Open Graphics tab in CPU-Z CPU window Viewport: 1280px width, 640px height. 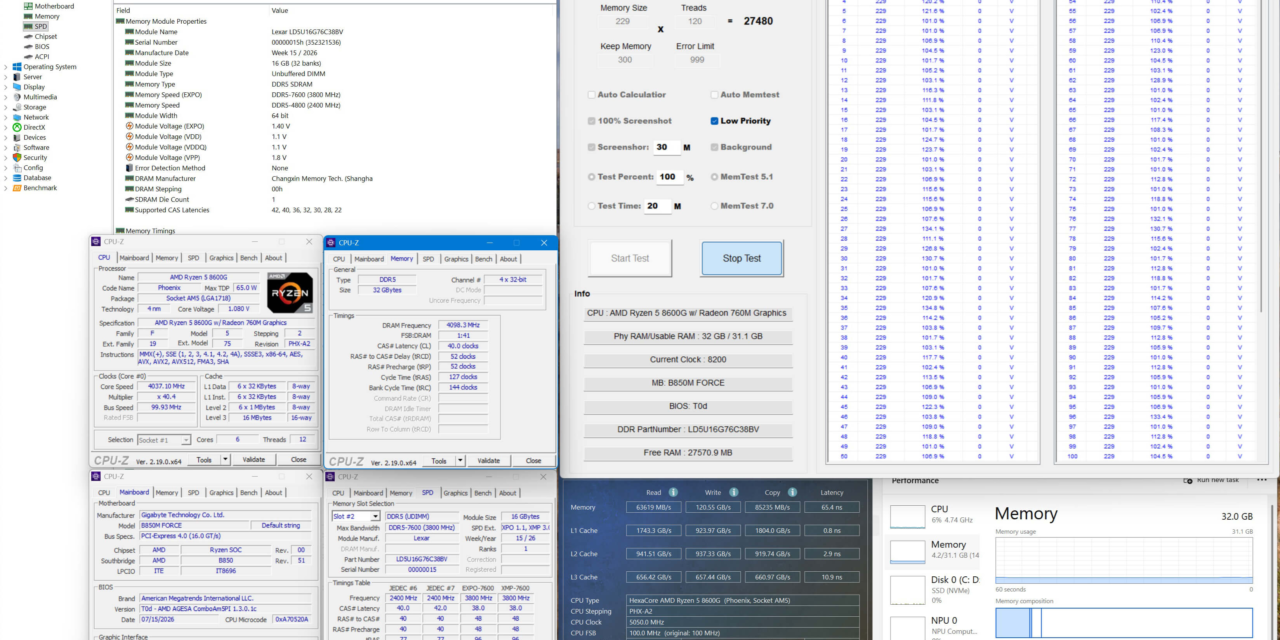tap(221, 258)
